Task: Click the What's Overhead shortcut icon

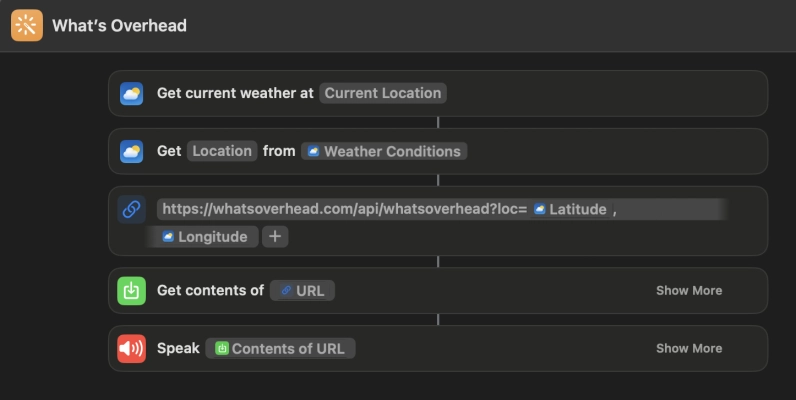Action: tap(27, 25)
